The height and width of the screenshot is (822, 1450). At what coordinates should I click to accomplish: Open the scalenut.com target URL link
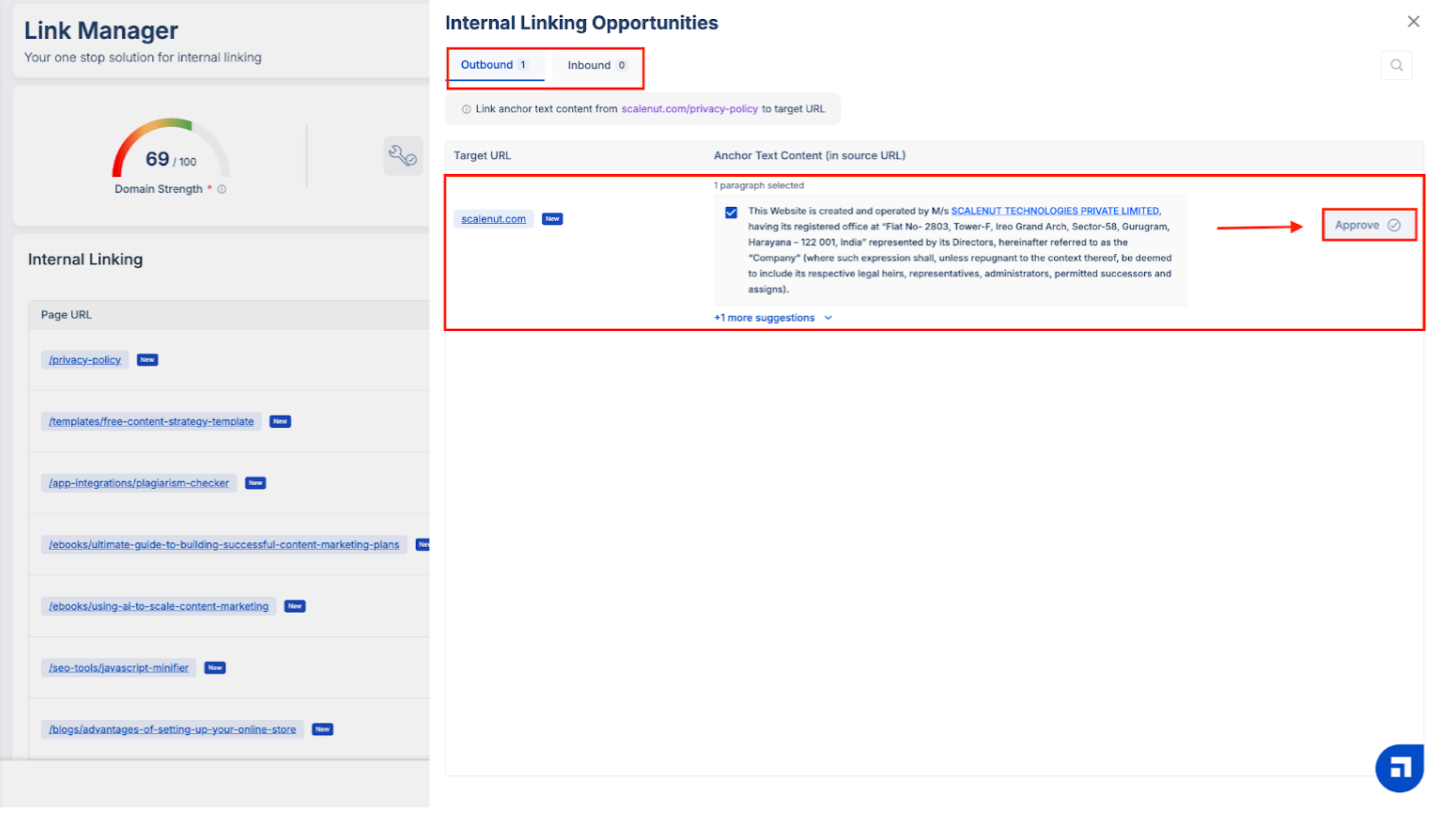493,219
